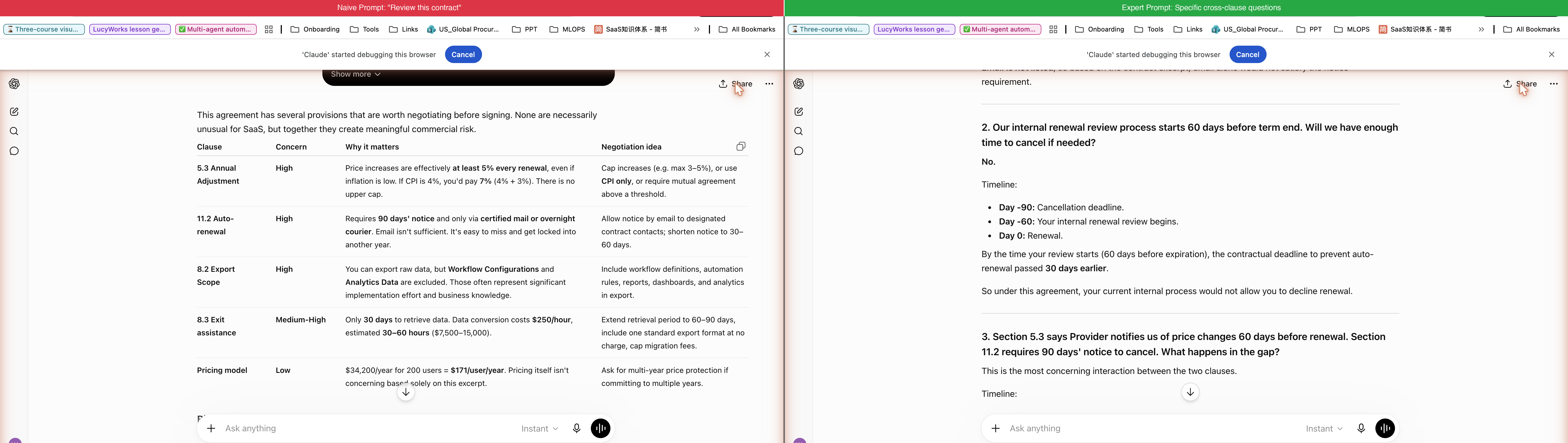This screenshot has height=443, width=1568.
Task: Start new chat in left pane sidebar
Action: pyautogui.click(x=14, y=112)
